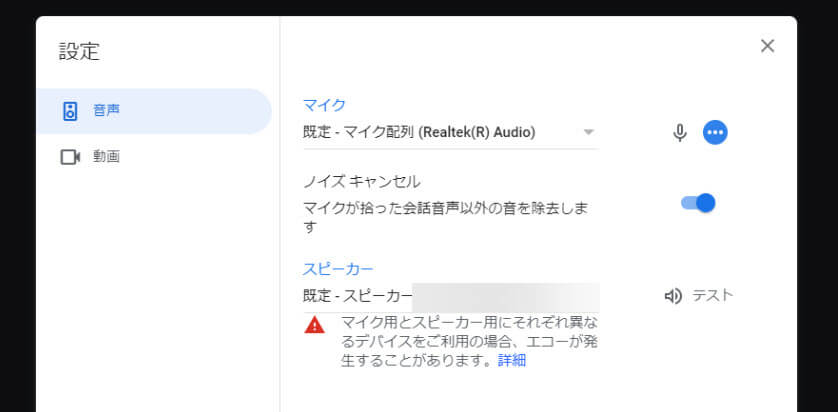The height and width of the screenshot is (412, 838).
Task: Click the red warning triangle icon
Action: (314, 325)
